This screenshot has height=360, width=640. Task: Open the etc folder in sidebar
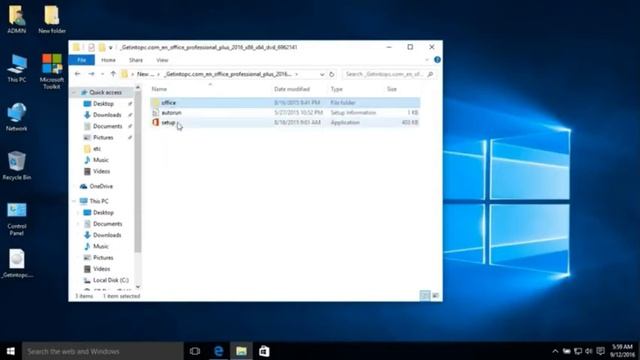[x=97, y=149]
